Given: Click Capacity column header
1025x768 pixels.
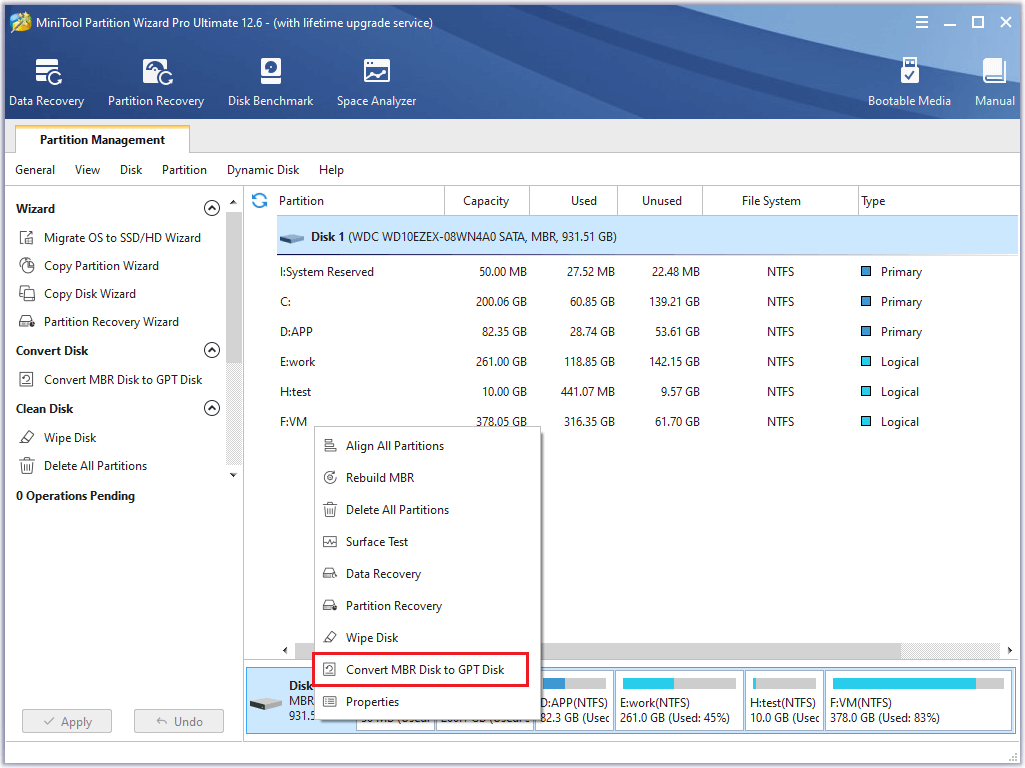Looking at the screenshot, I should click(486, 201).
